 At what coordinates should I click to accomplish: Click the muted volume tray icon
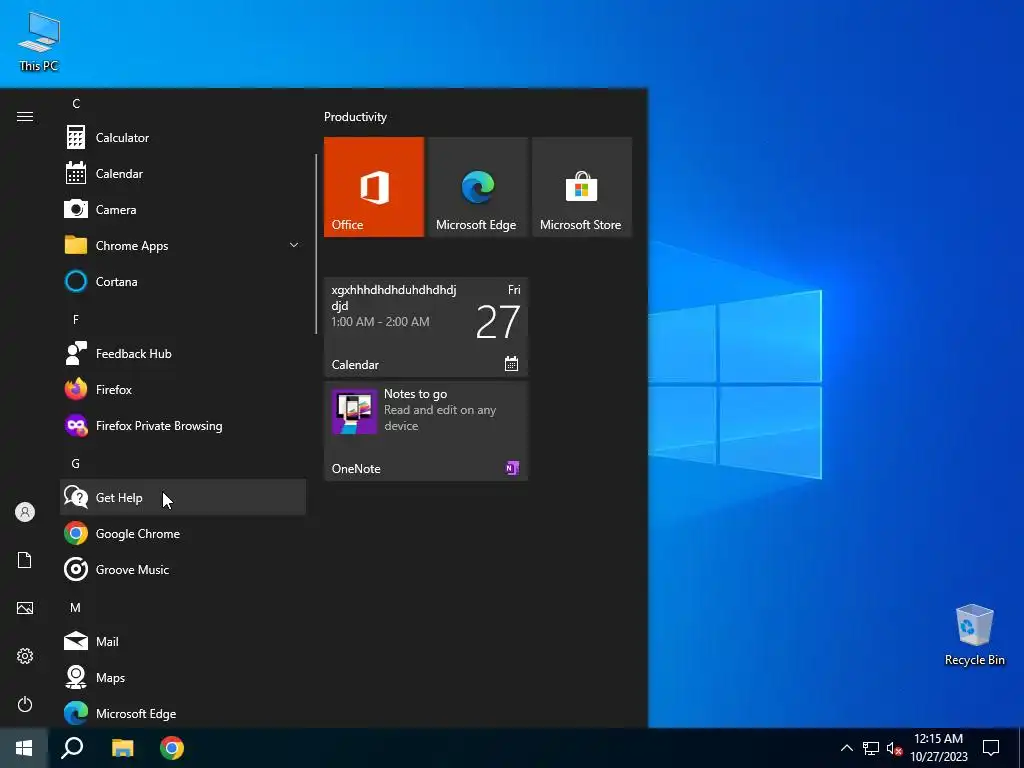coord(894,748)
